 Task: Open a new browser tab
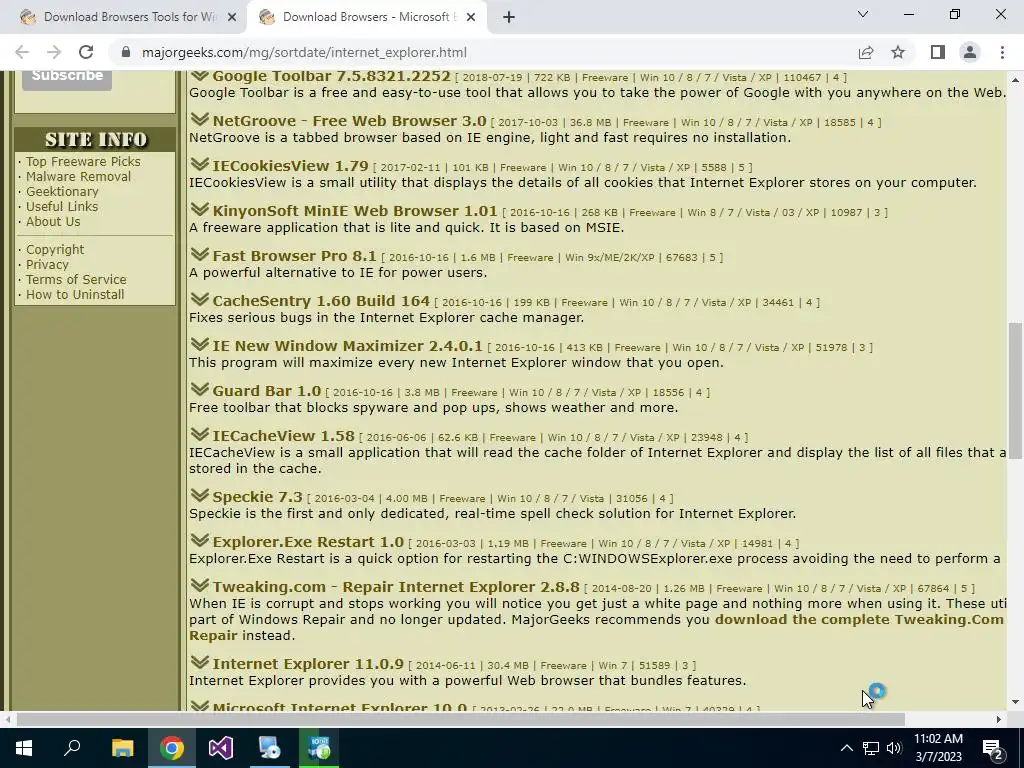[509, 17]
